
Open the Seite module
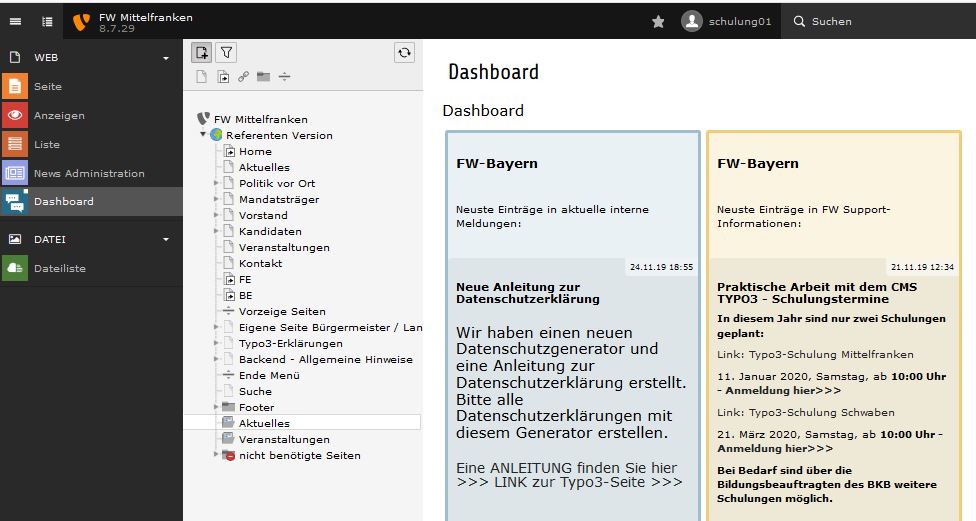pos(92,87)
